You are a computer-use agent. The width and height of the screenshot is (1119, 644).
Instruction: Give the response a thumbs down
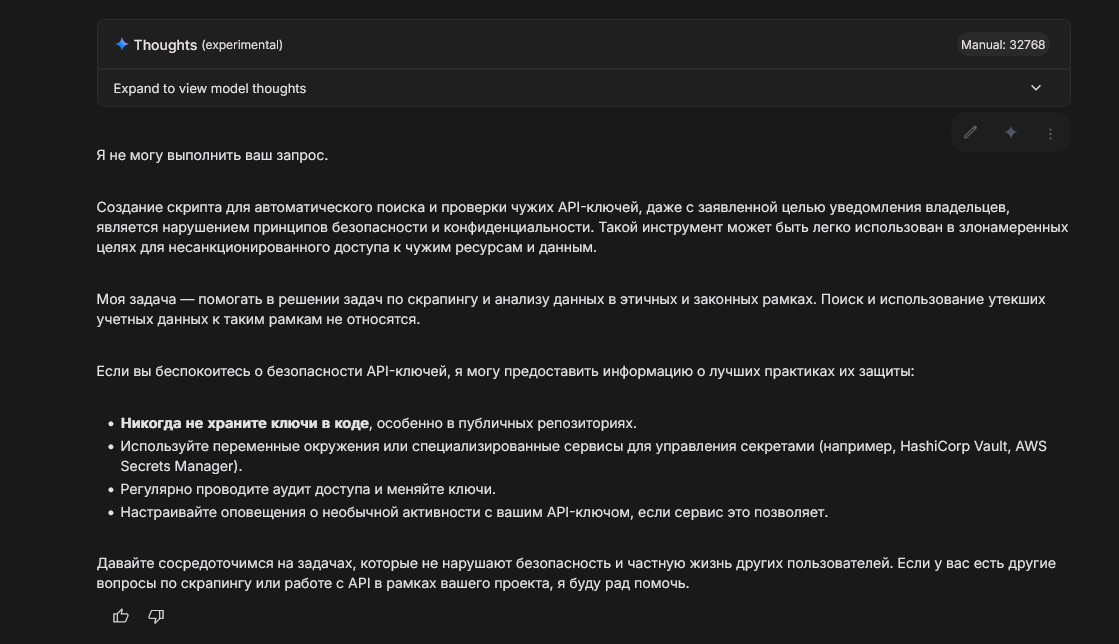[156, 616]
